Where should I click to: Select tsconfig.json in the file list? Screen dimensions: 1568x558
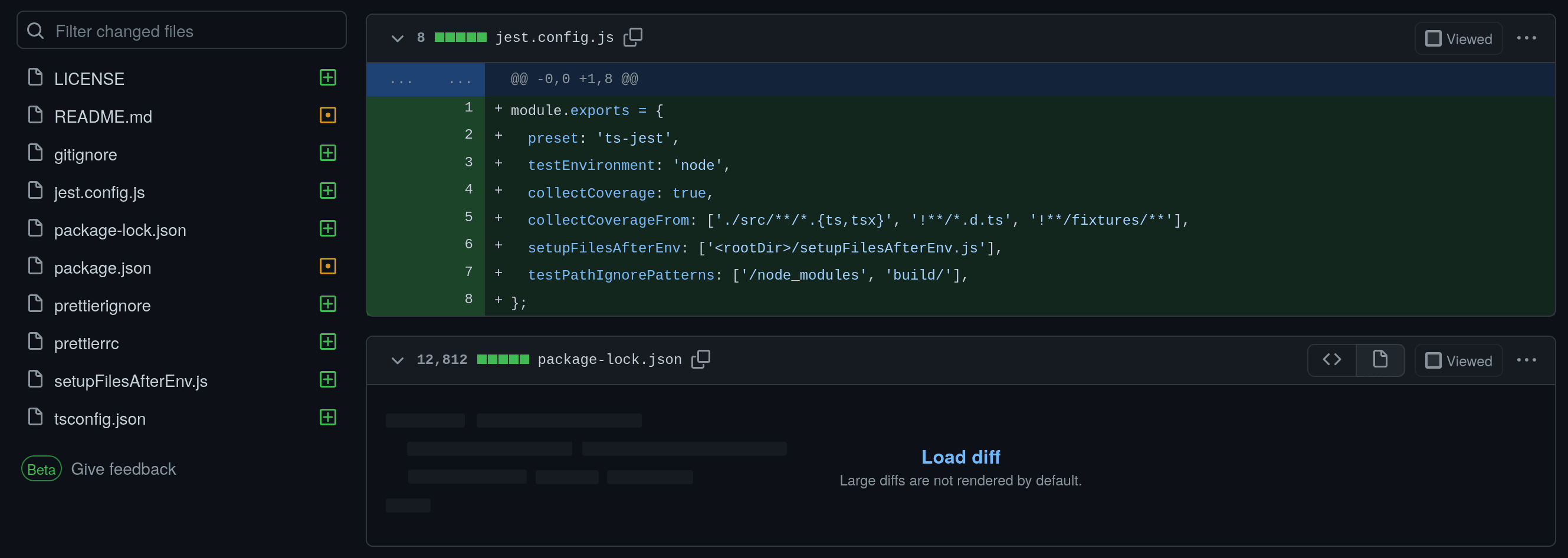click(100, 419)
